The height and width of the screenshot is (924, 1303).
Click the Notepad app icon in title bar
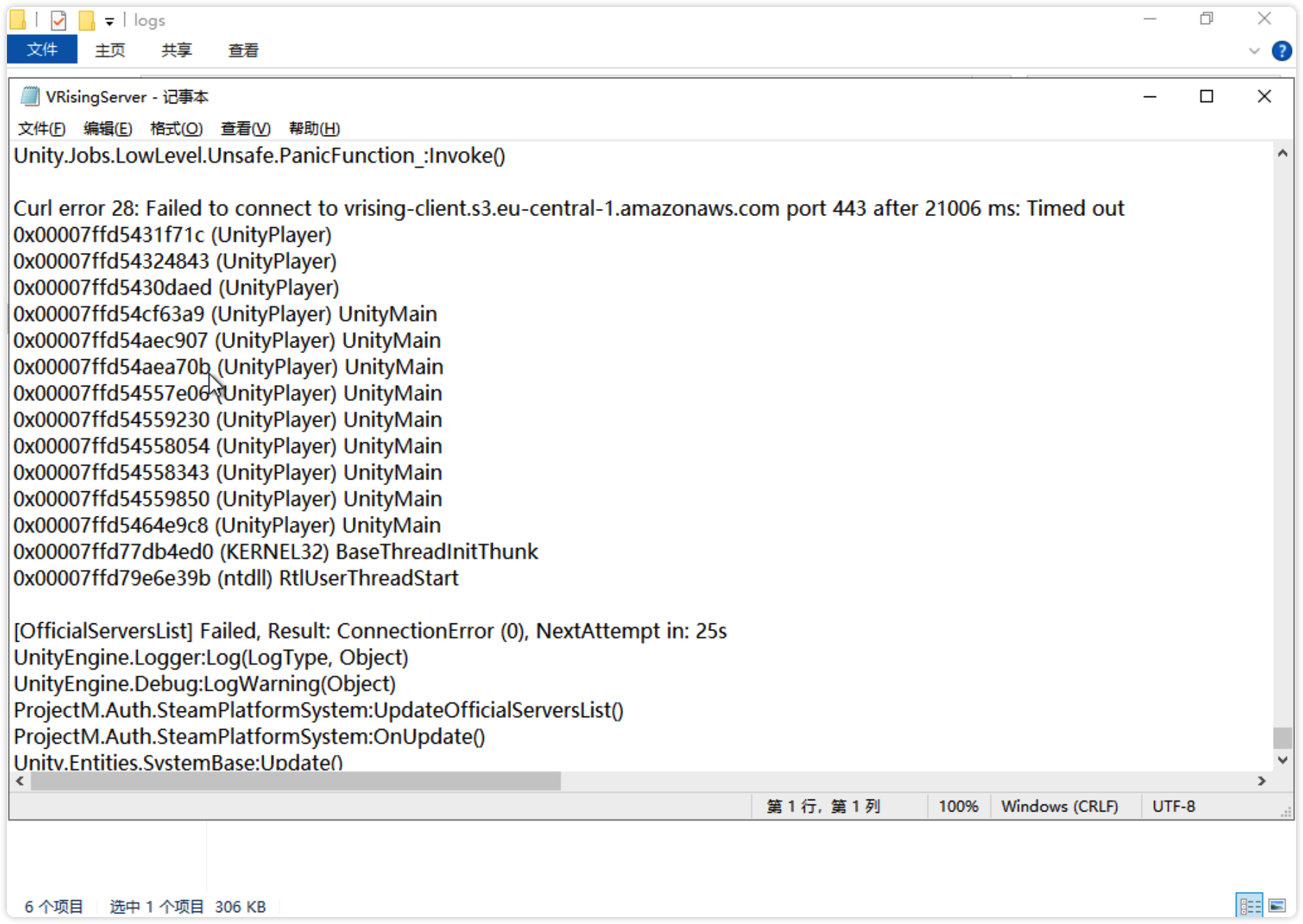29,96
